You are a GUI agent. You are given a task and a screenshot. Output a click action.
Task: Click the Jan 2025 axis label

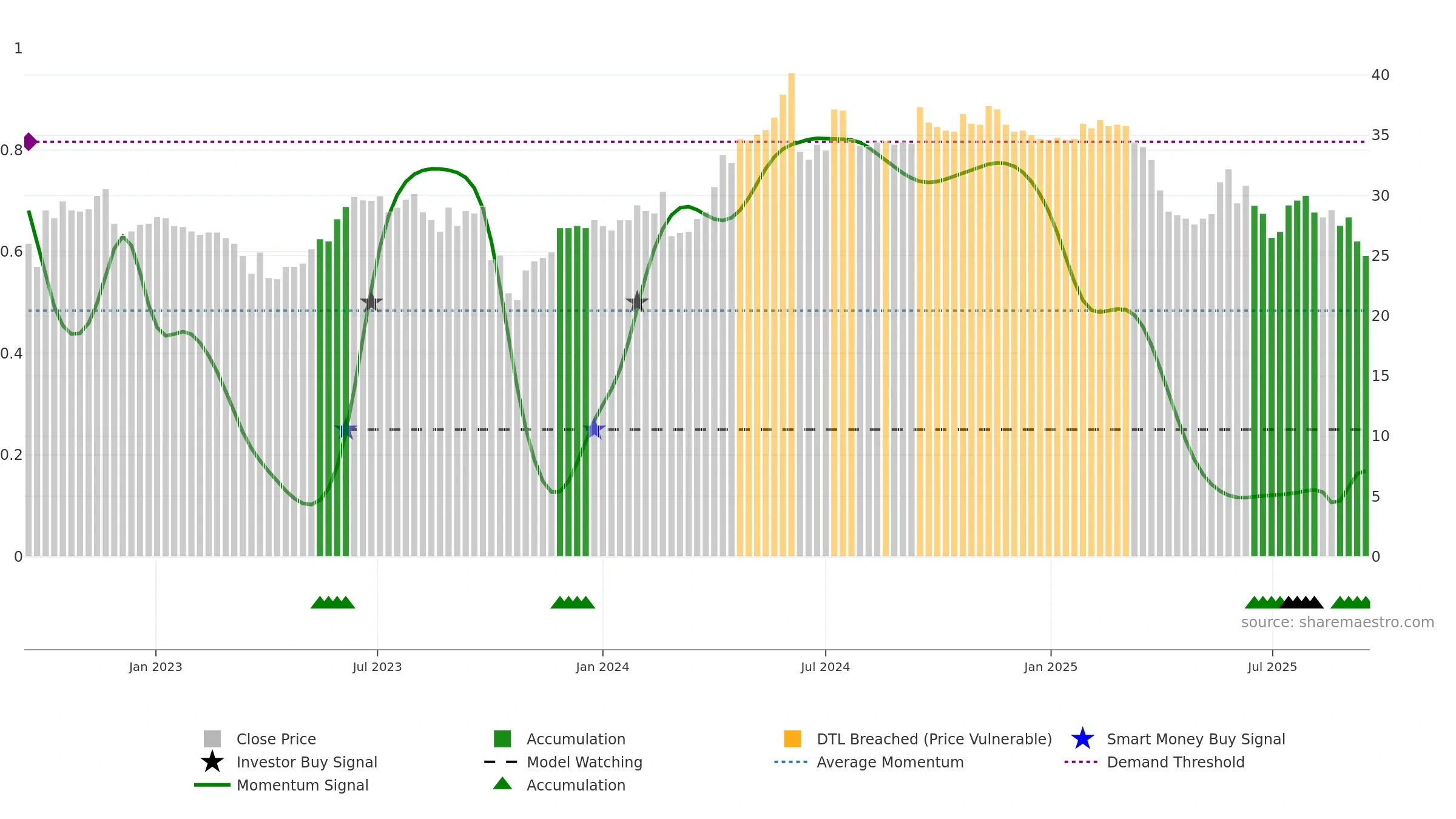(1051, 667)
